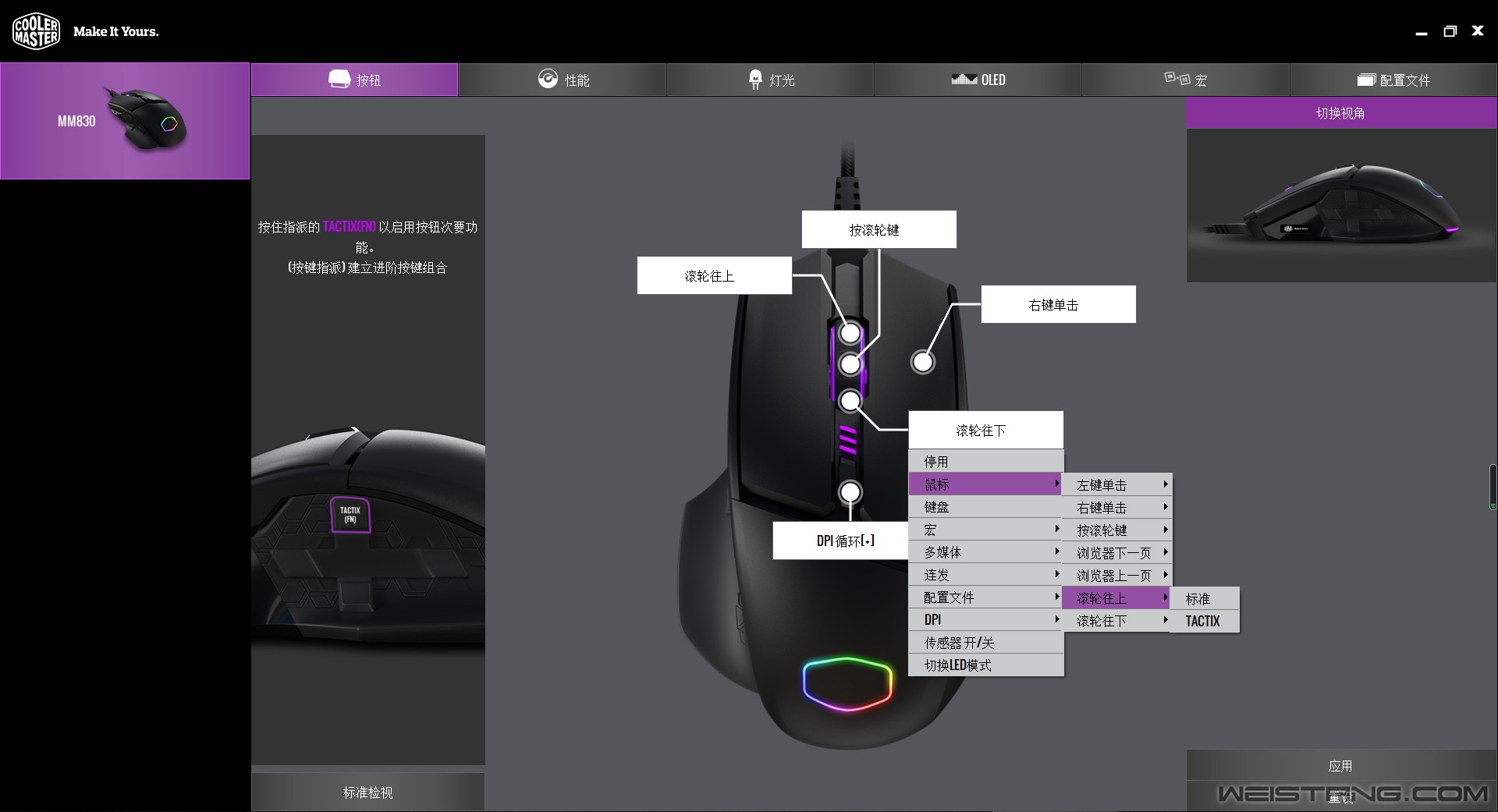1498x812 pixels.
Task: Open the 灯光 (Lighting) tab
Action: [x=770, y=80]
